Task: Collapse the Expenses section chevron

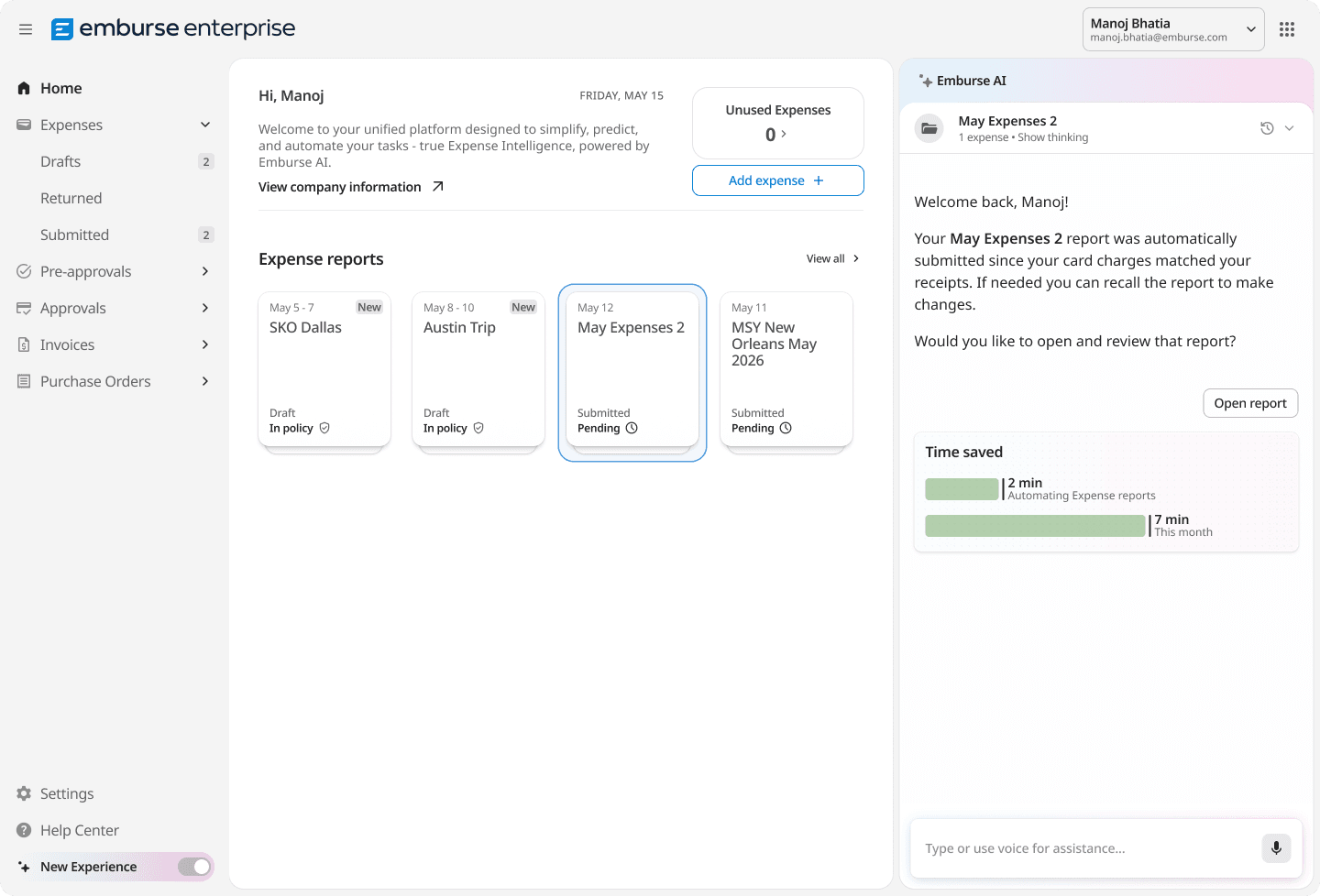Action: tap(205, 125)
